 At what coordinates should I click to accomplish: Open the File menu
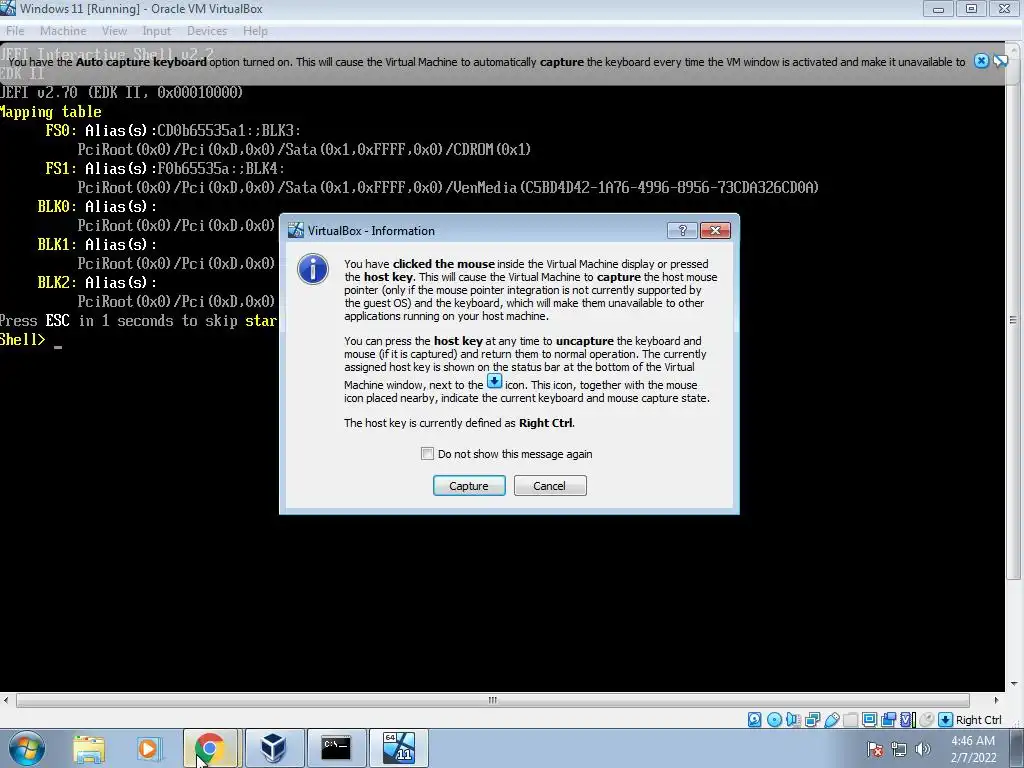click(15, 31)
